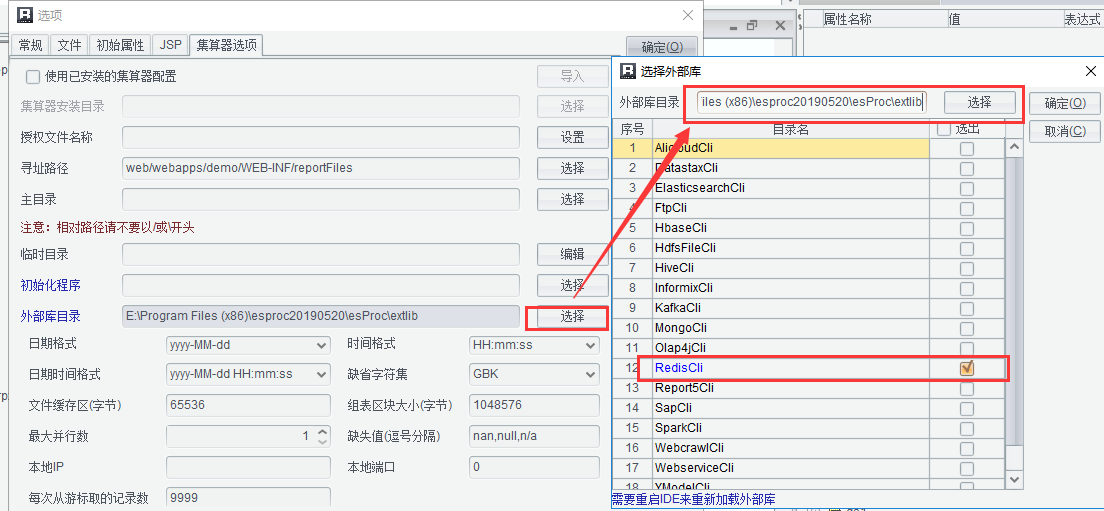1104x511 pixels.
Task: Uncheck the RedisCli checkbox
Action: (967, 368)
